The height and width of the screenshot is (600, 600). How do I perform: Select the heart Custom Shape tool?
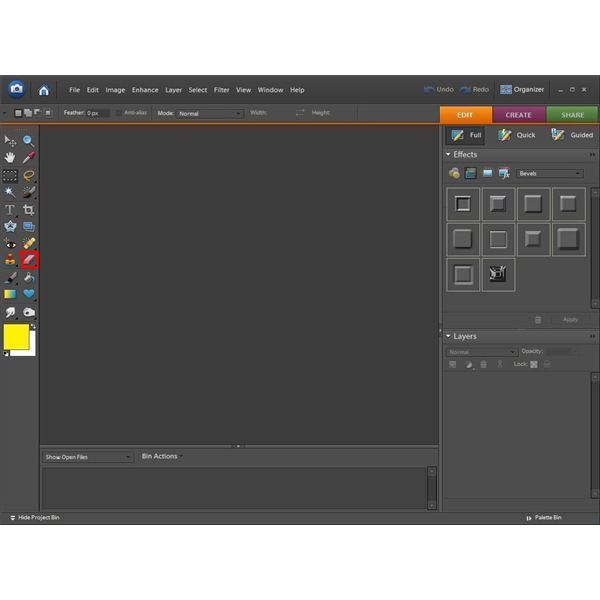[28, 294]
